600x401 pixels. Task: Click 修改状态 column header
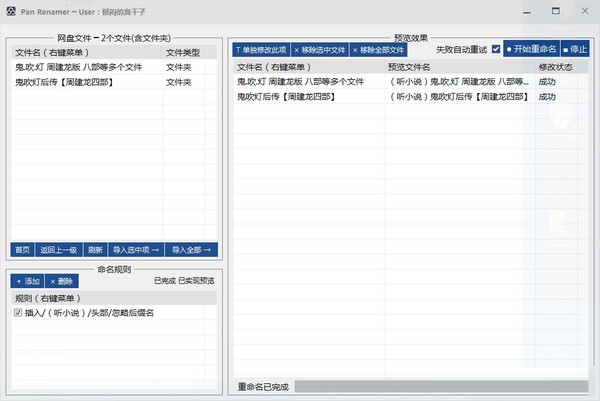click(x=555, y=67)
